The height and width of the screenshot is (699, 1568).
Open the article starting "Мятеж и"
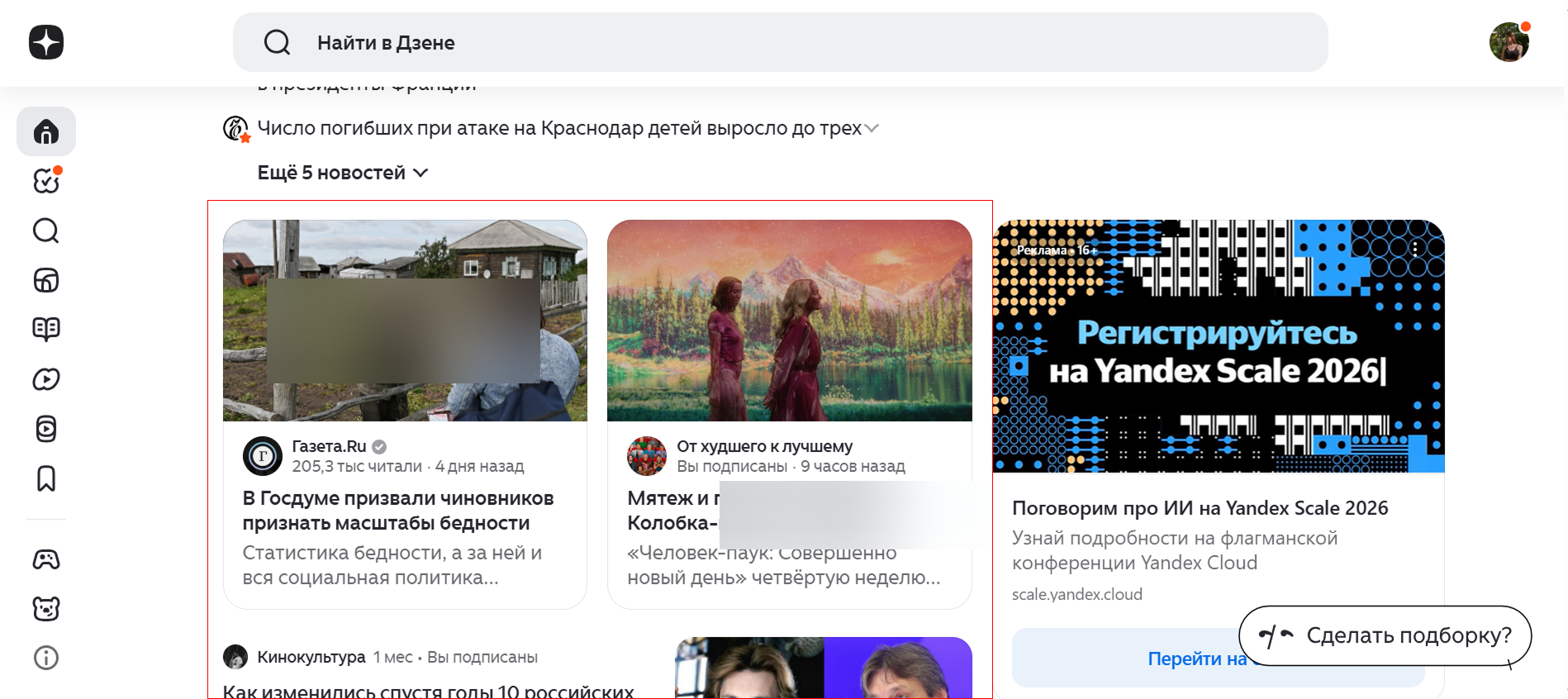673,511
